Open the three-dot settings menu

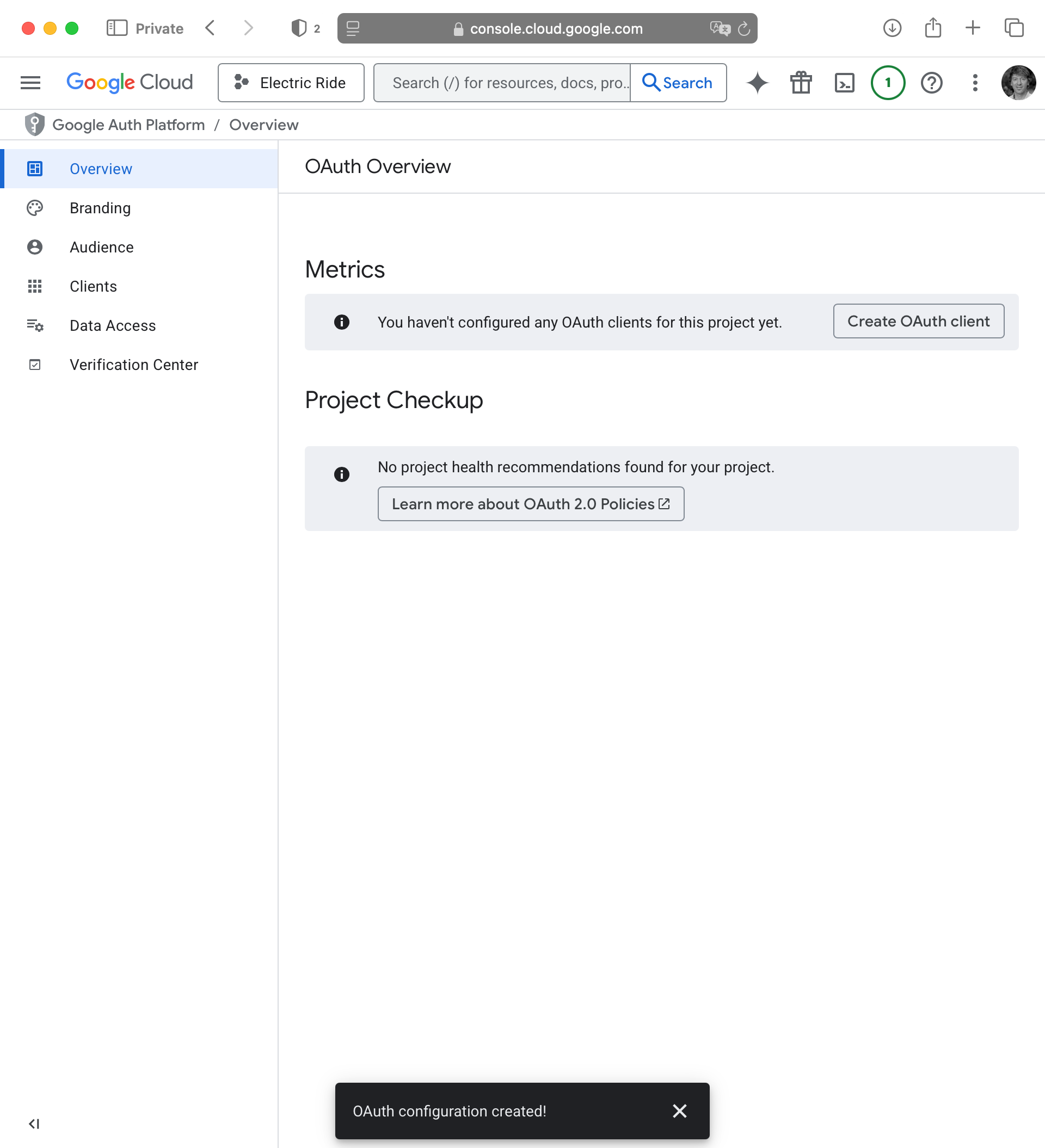pos(975,83)
